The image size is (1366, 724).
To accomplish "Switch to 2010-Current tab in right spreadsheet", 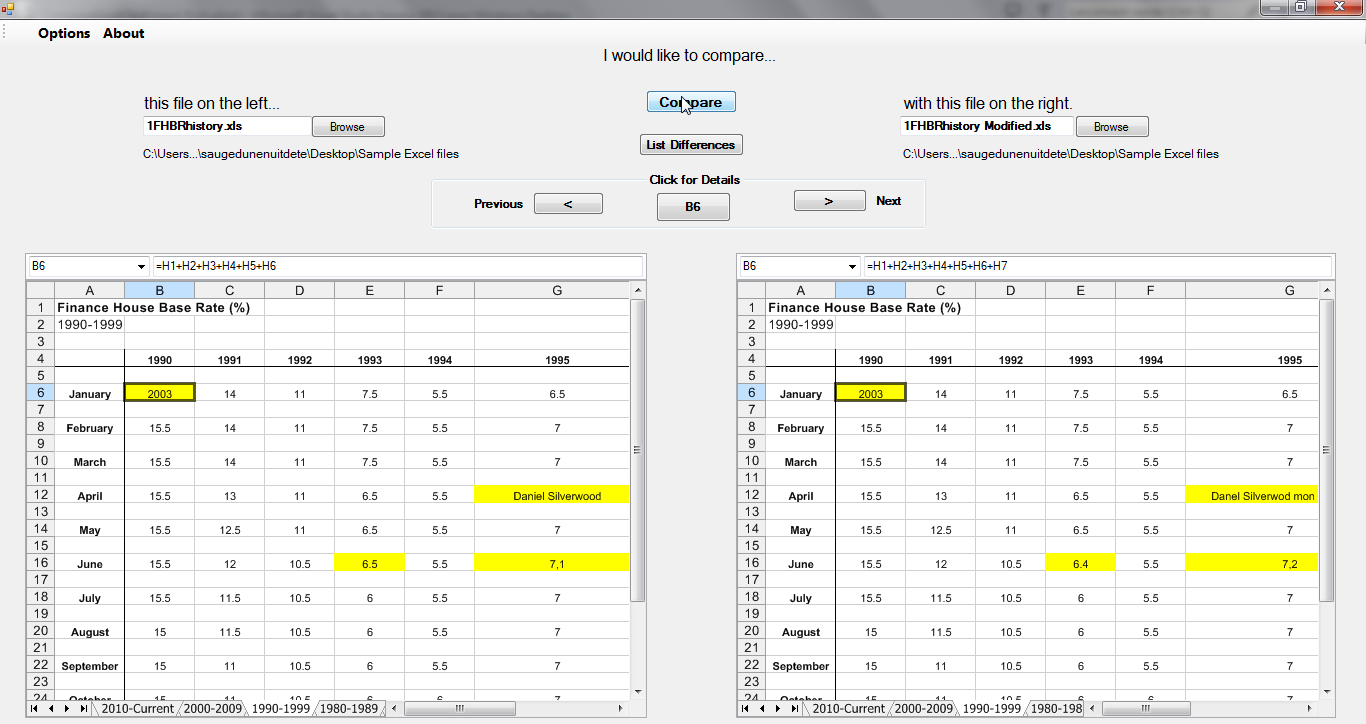I will click(x=848, y=708).
